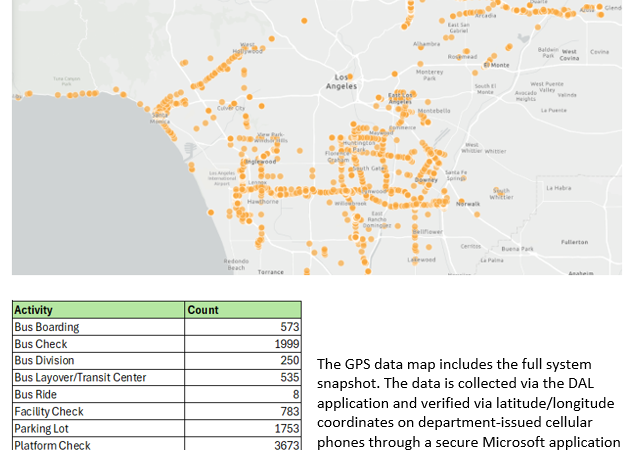Click the La Habra map label

(558, 187)
